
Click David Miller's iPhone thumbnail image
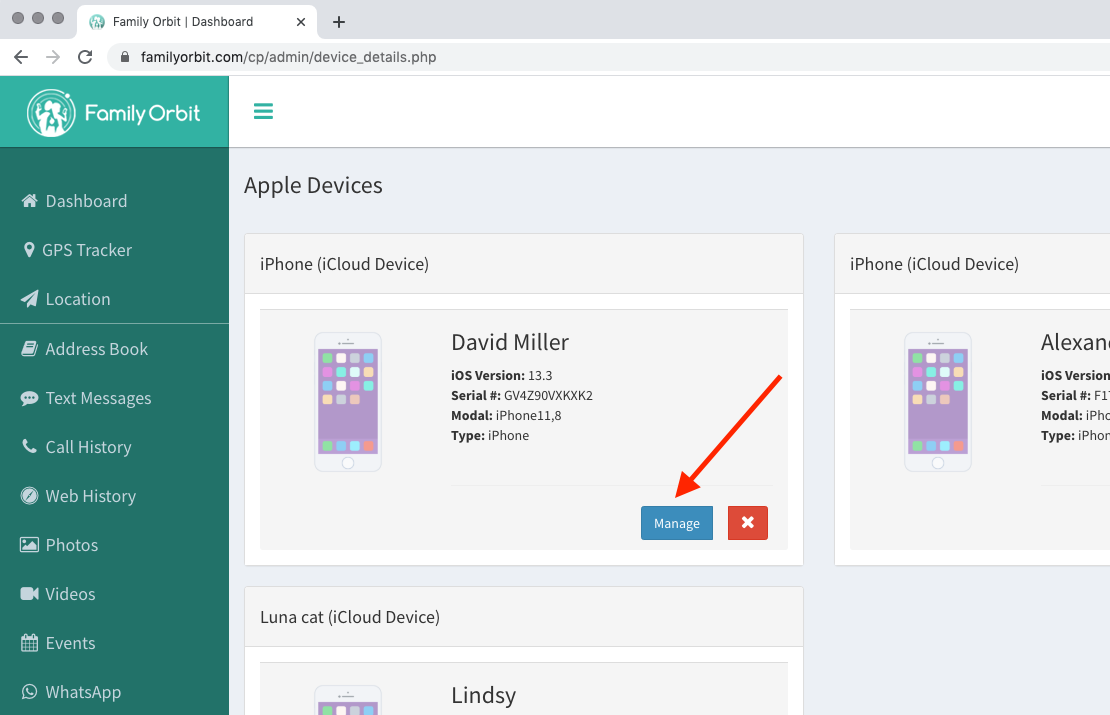[347, 401]
